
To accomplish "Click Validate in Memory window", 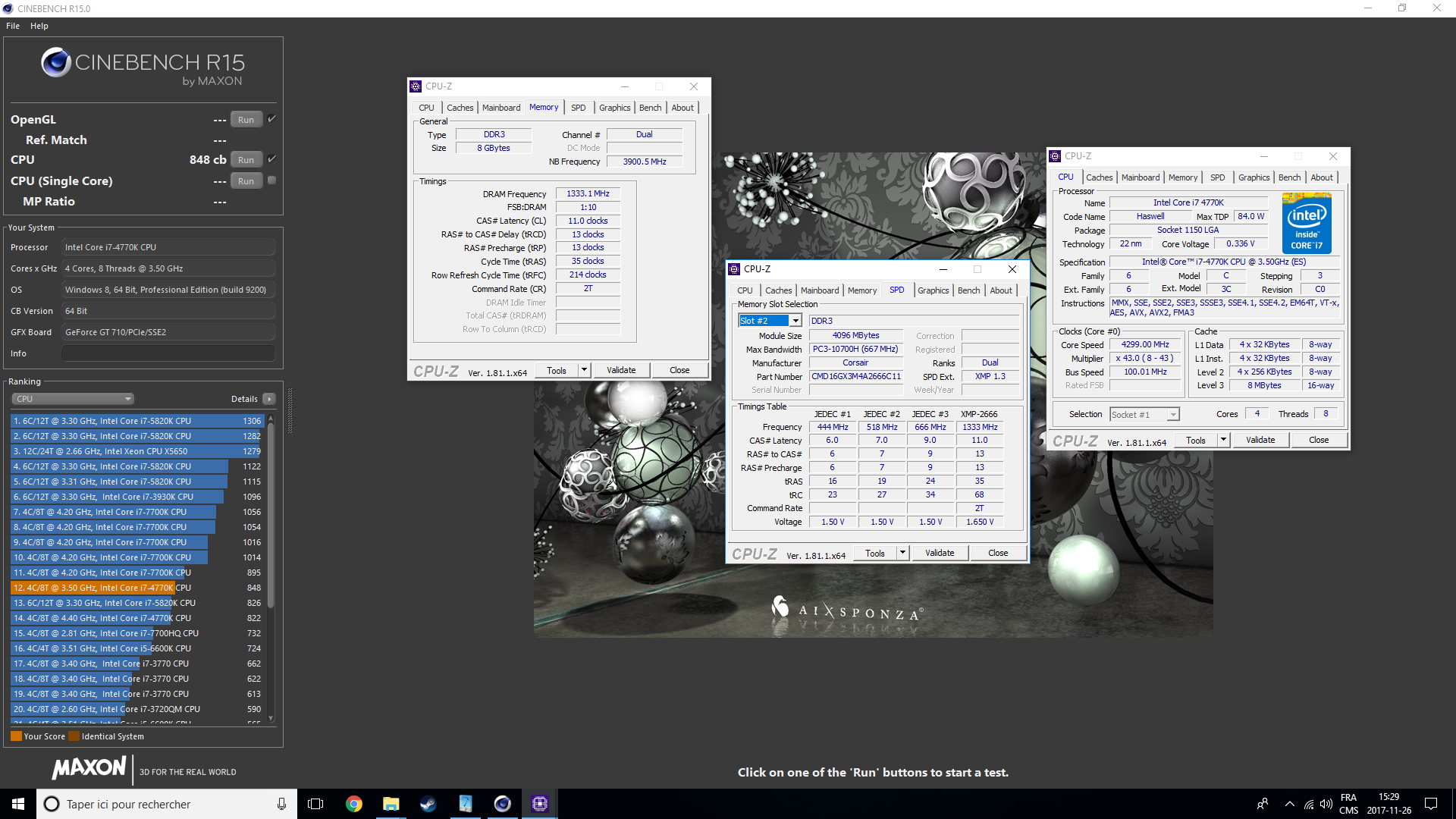I will click(621, 370).
